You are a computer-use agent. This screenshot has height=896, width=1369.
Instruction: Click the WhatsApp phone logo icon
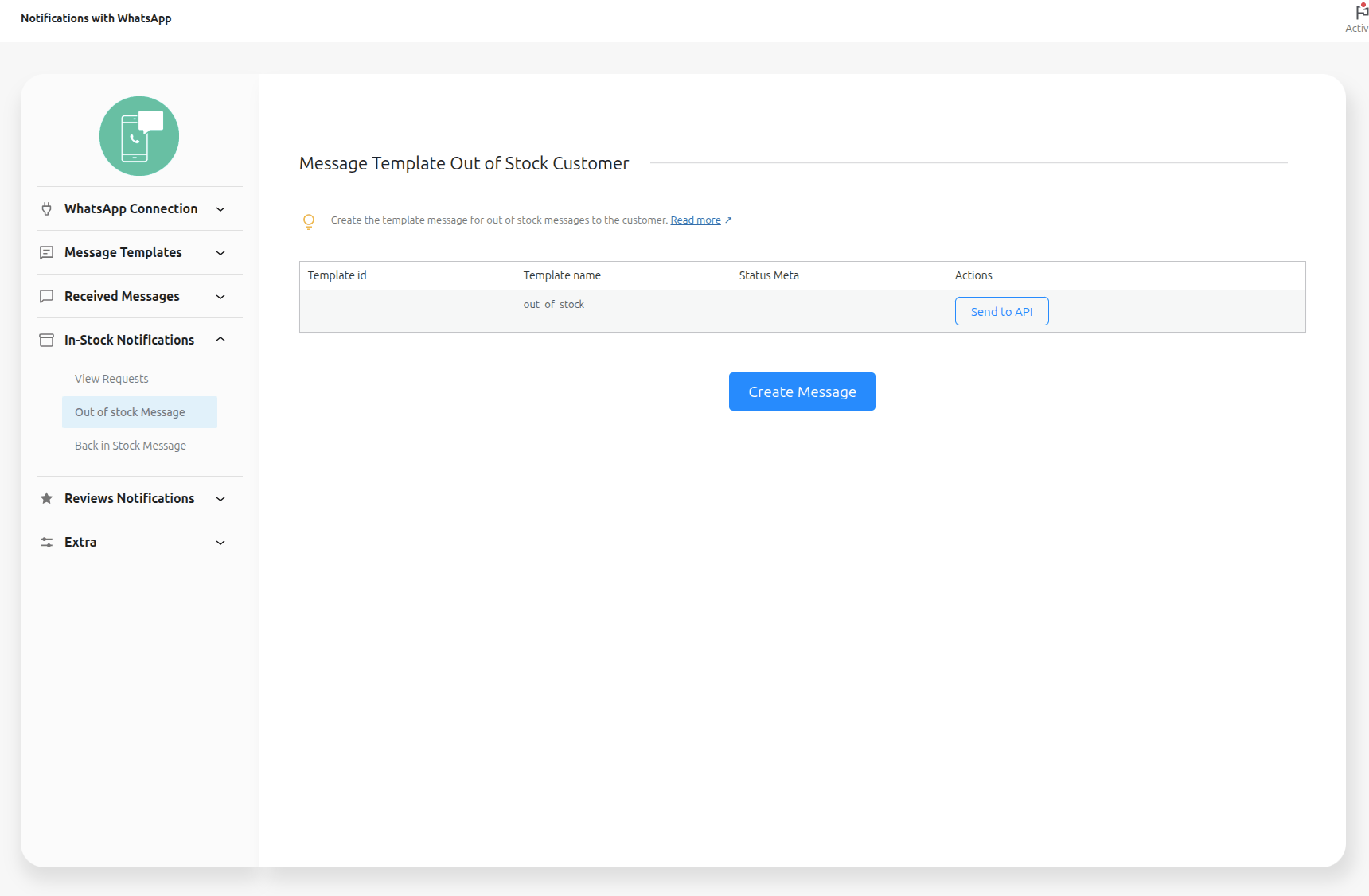click(x=139, y=136)
